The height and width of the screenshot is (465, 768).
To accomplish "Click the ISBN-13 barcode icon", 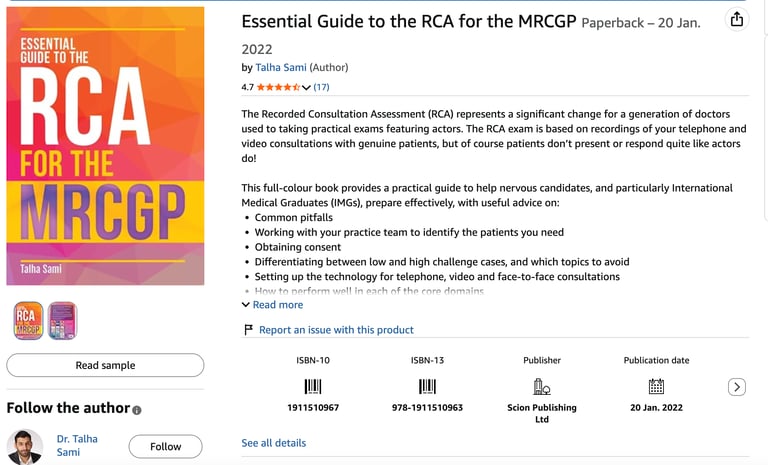I will [427, 386].
